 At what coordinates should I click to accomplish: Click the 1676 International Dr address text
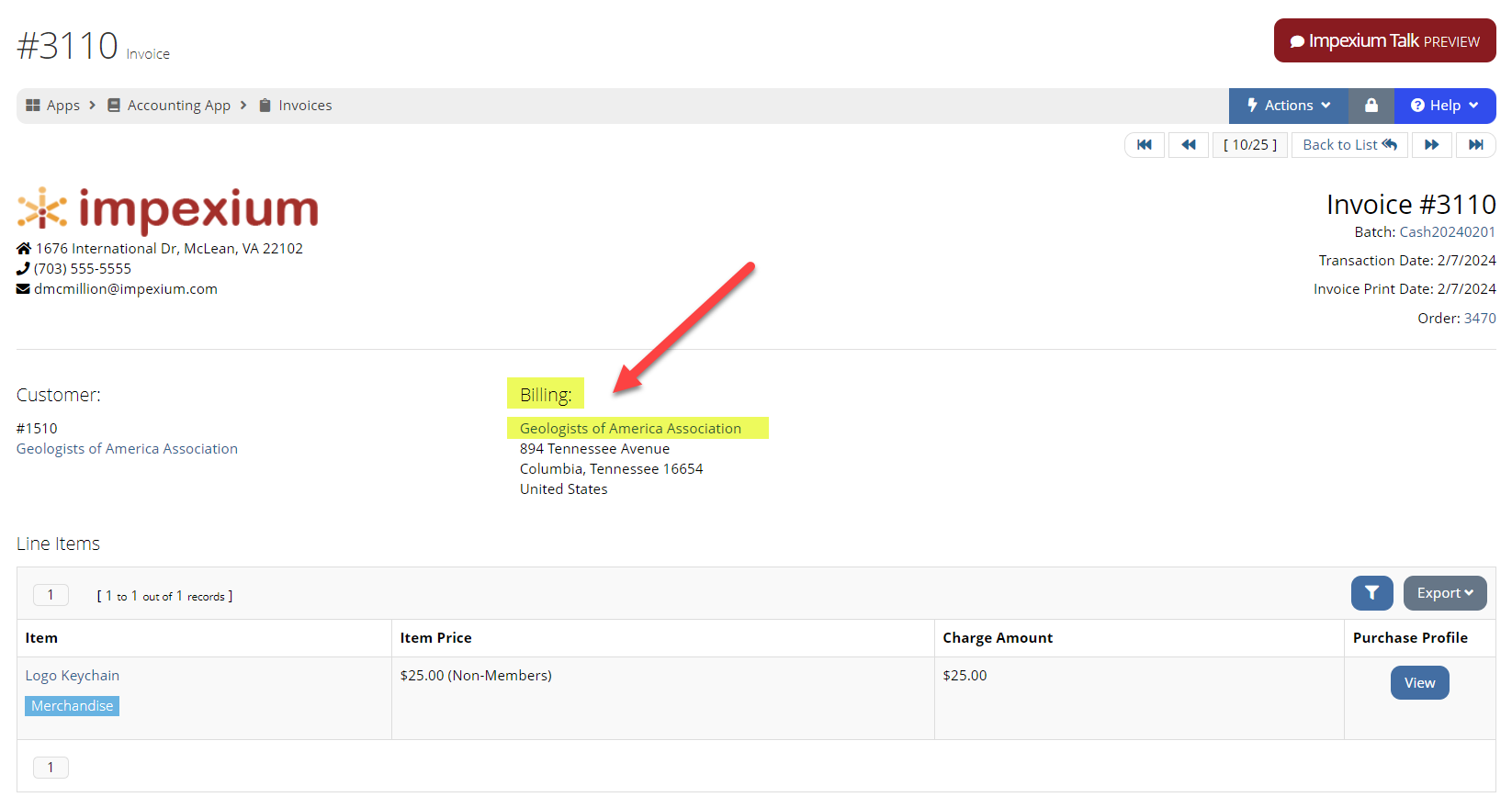pyautogui.click(x=169, y=249)
